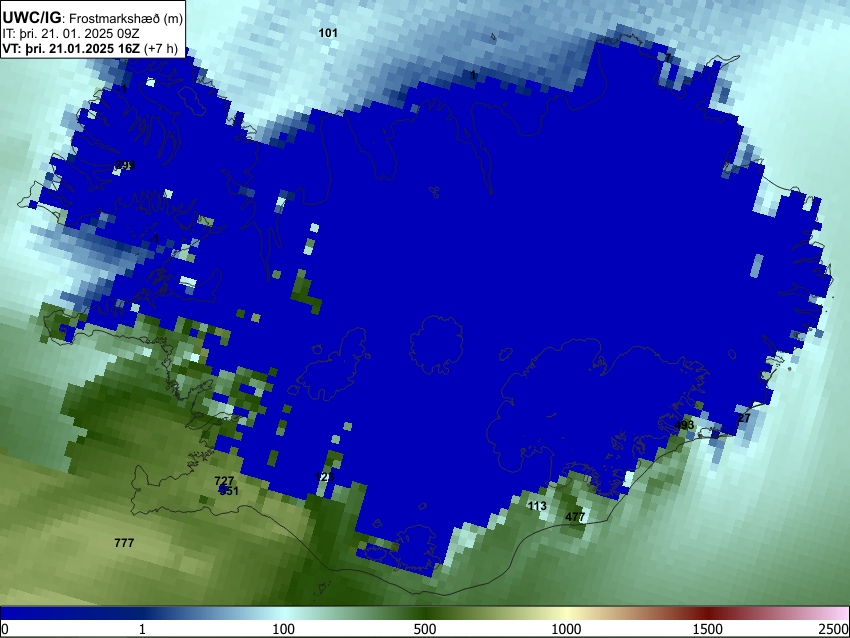Click the "1500" label on the color scale
The image size is (850, 638).
click(x=708, y=629)
